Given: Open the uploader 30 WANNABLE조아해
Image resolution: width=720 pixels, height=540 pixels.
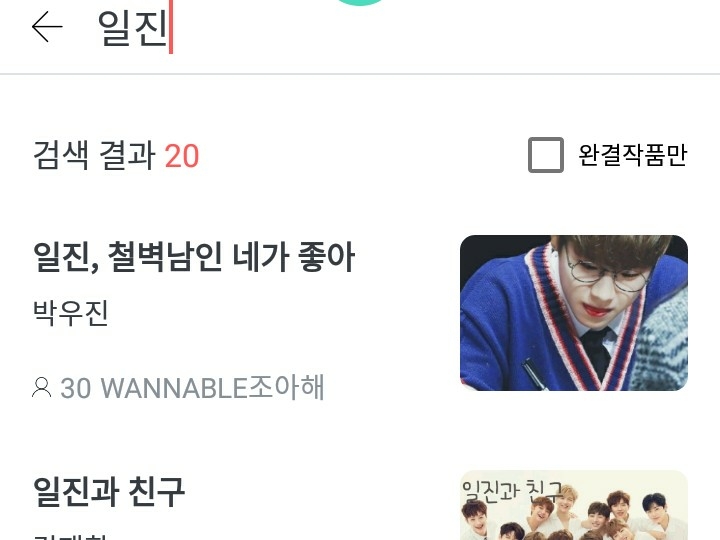Looking at the screenshot, I should (x=192, y=387).
